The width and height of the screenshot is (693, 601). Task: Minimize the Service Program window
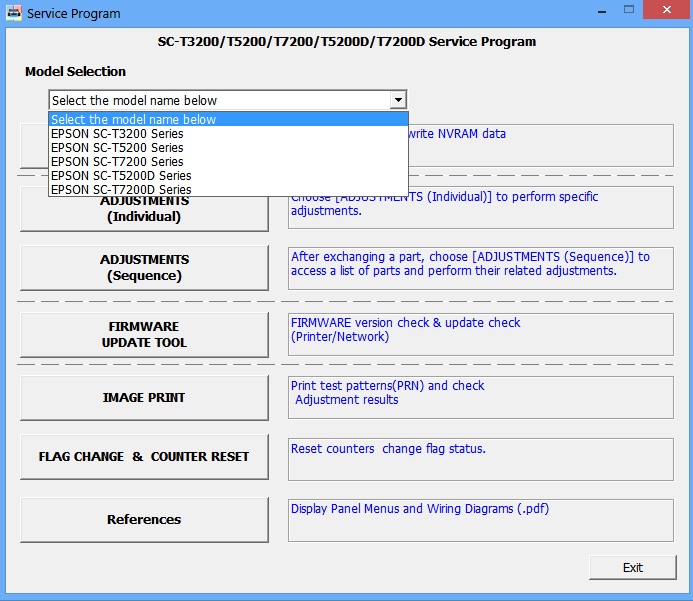coord(602,11)
